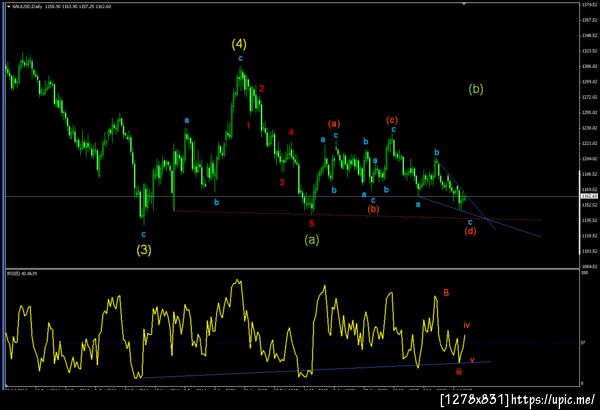
Task: Click the current price tag on the price scale
Action: [589, 196]
